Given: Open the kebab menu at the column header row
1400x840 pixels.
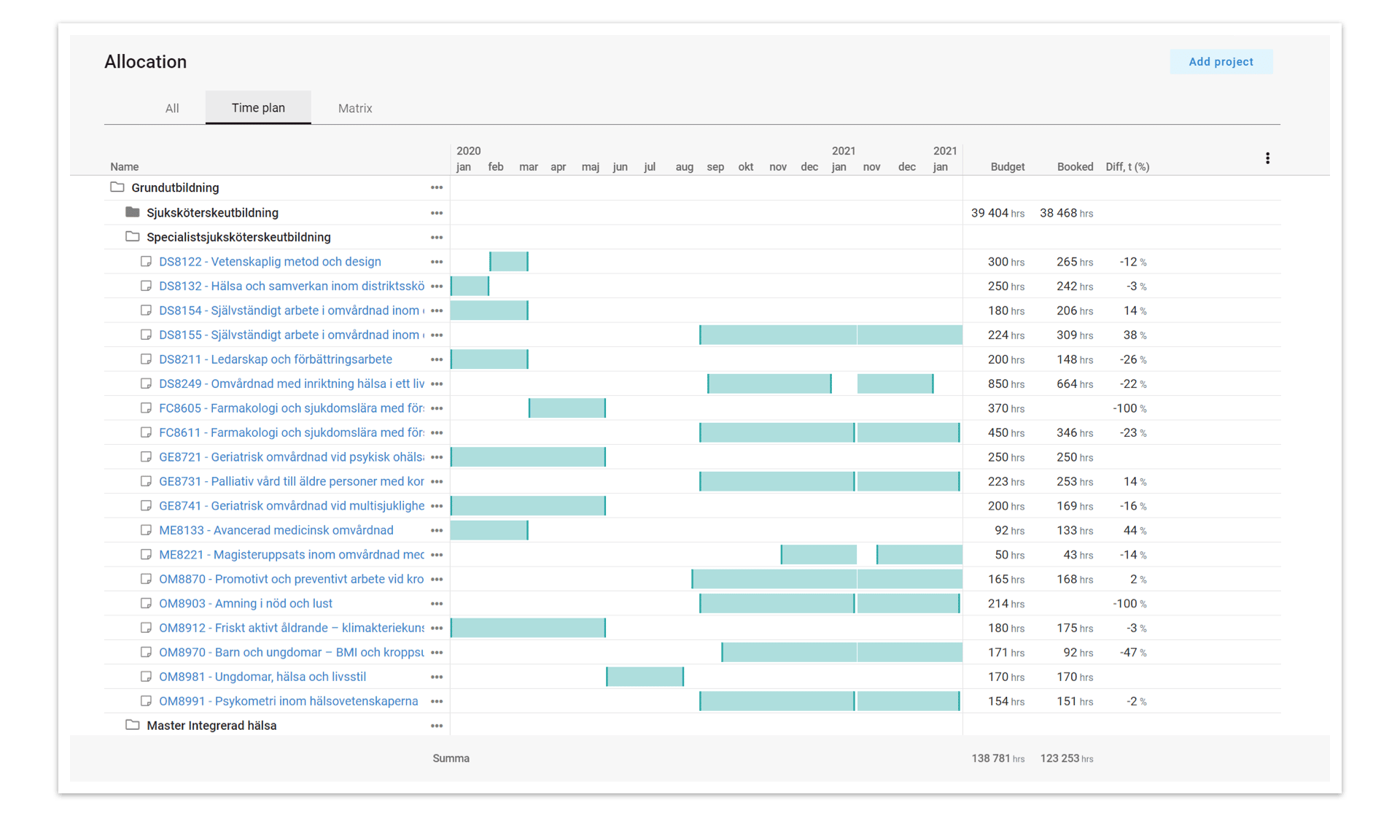Looking at the screenshot, I should [1267, 157].
